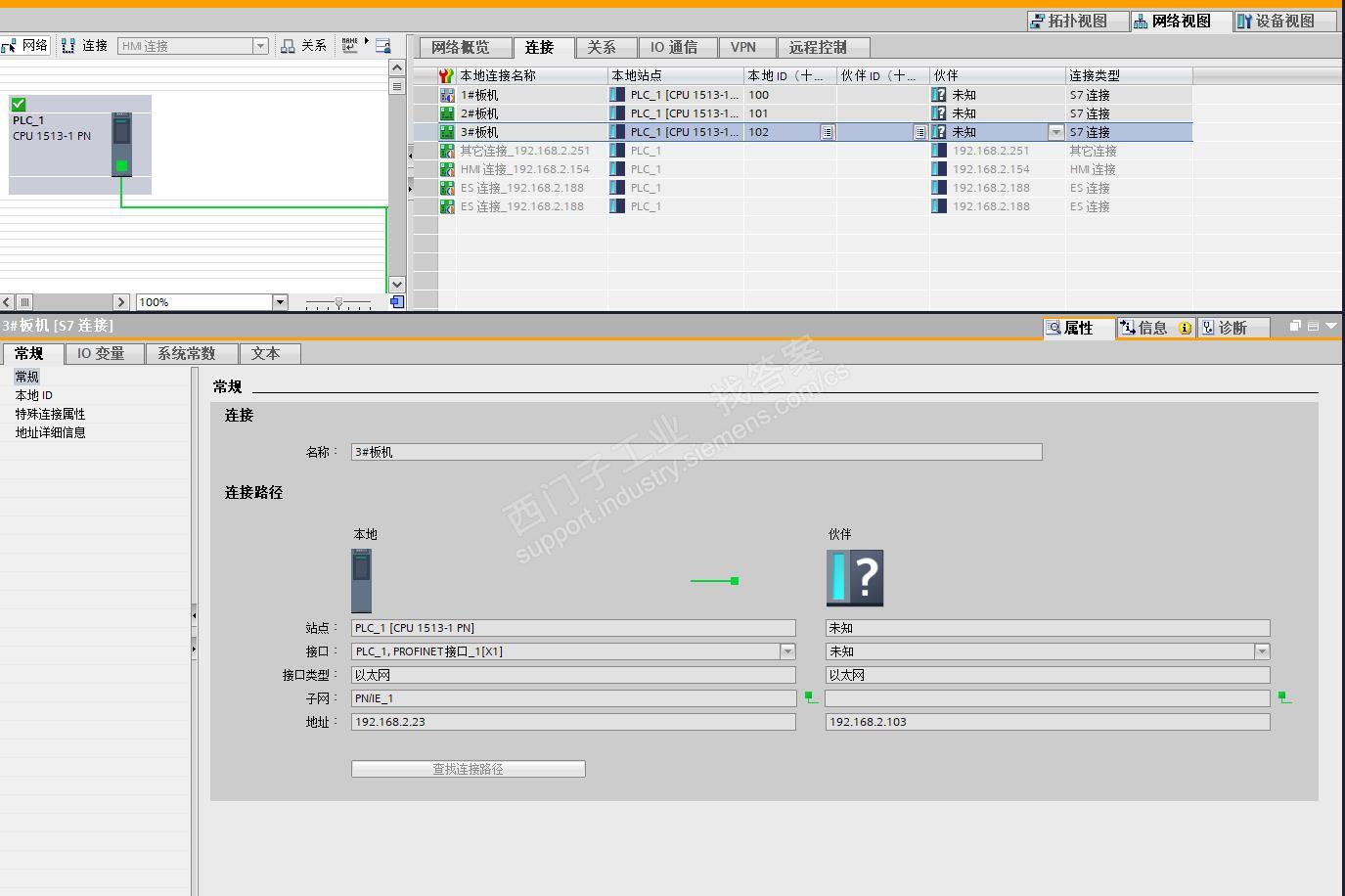Click the last toolbar icon right of the NAME icon

[382, 45]
